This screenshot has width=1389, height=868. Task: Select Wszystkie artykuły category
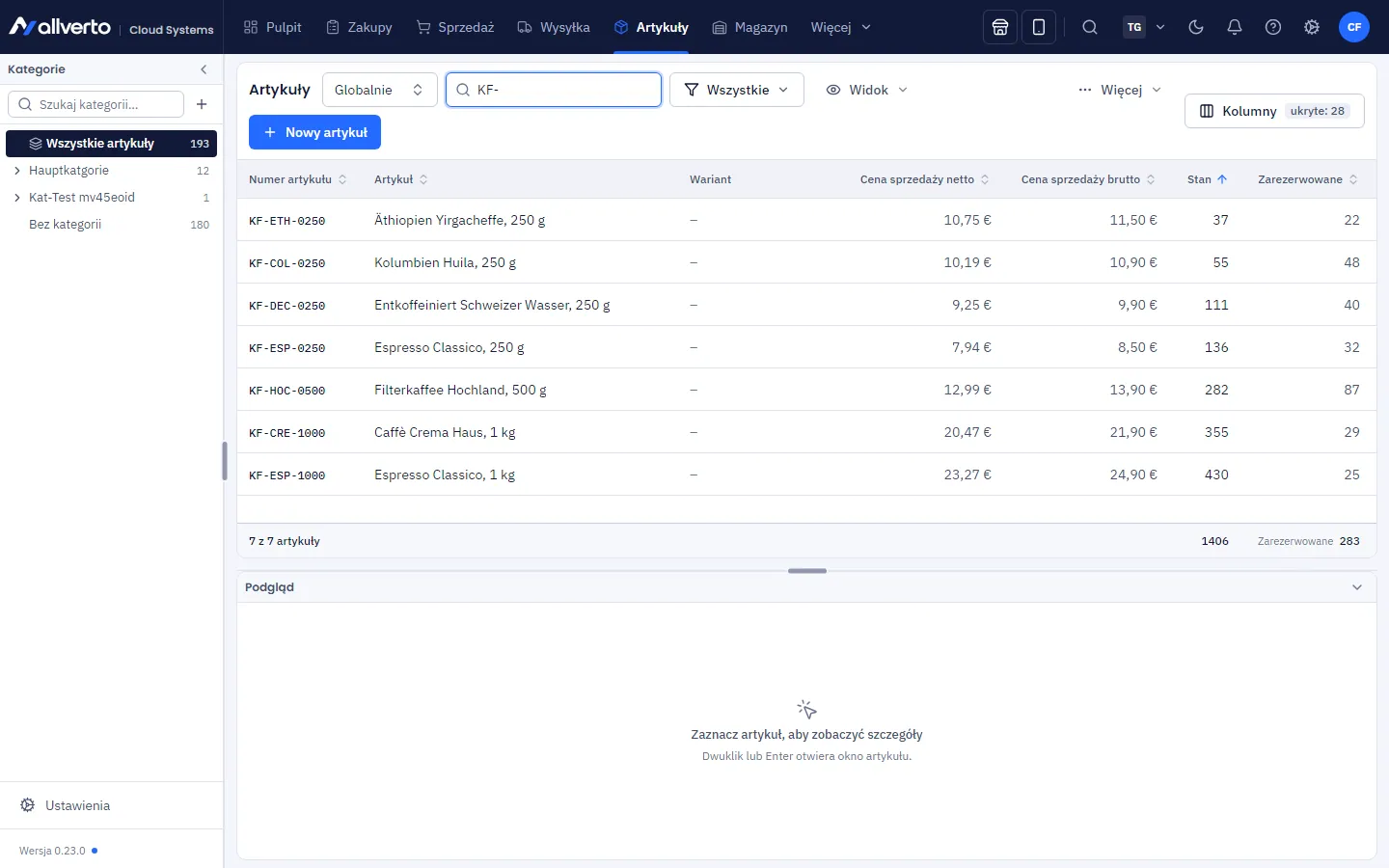[x=111, y=144]
